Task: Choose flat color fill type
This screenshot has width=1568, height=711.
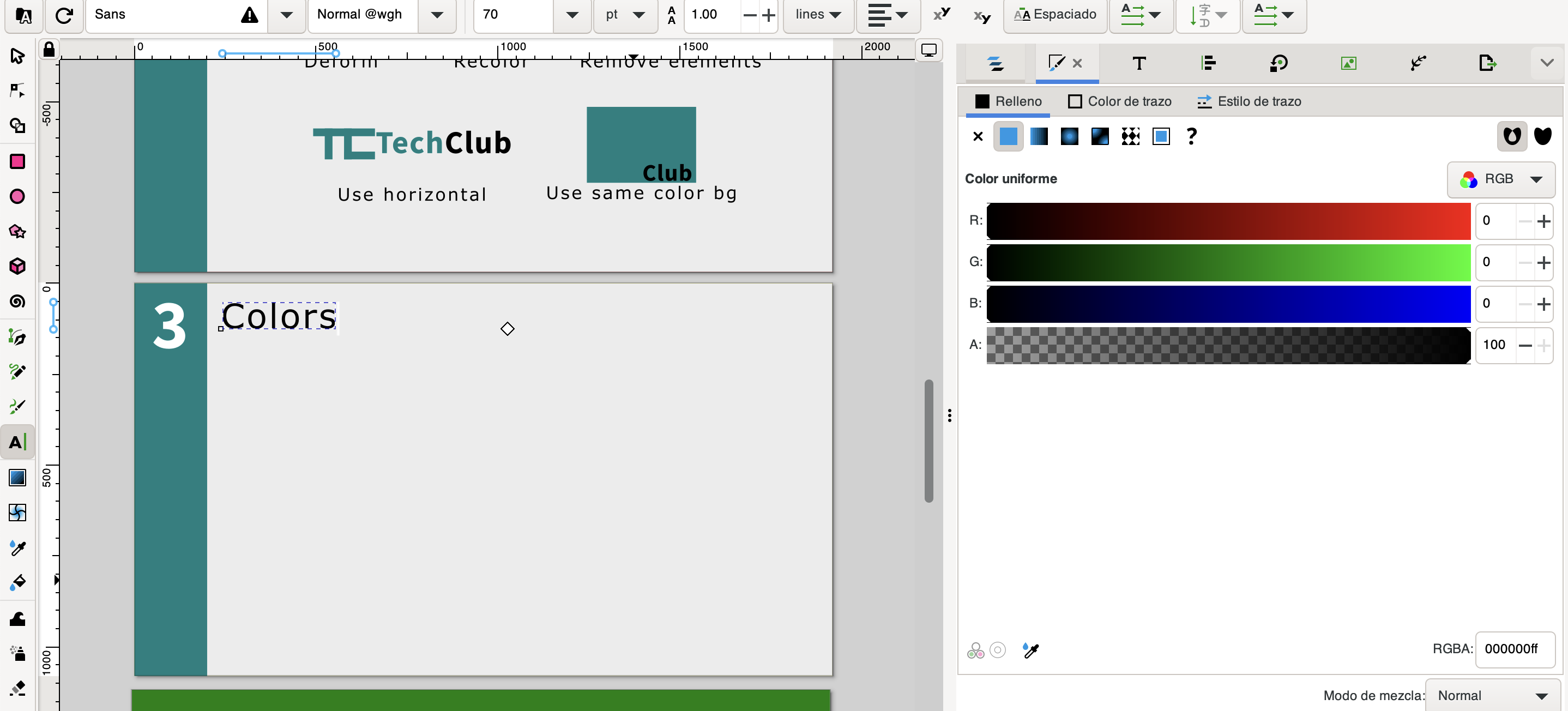Action: point(1008,136)
